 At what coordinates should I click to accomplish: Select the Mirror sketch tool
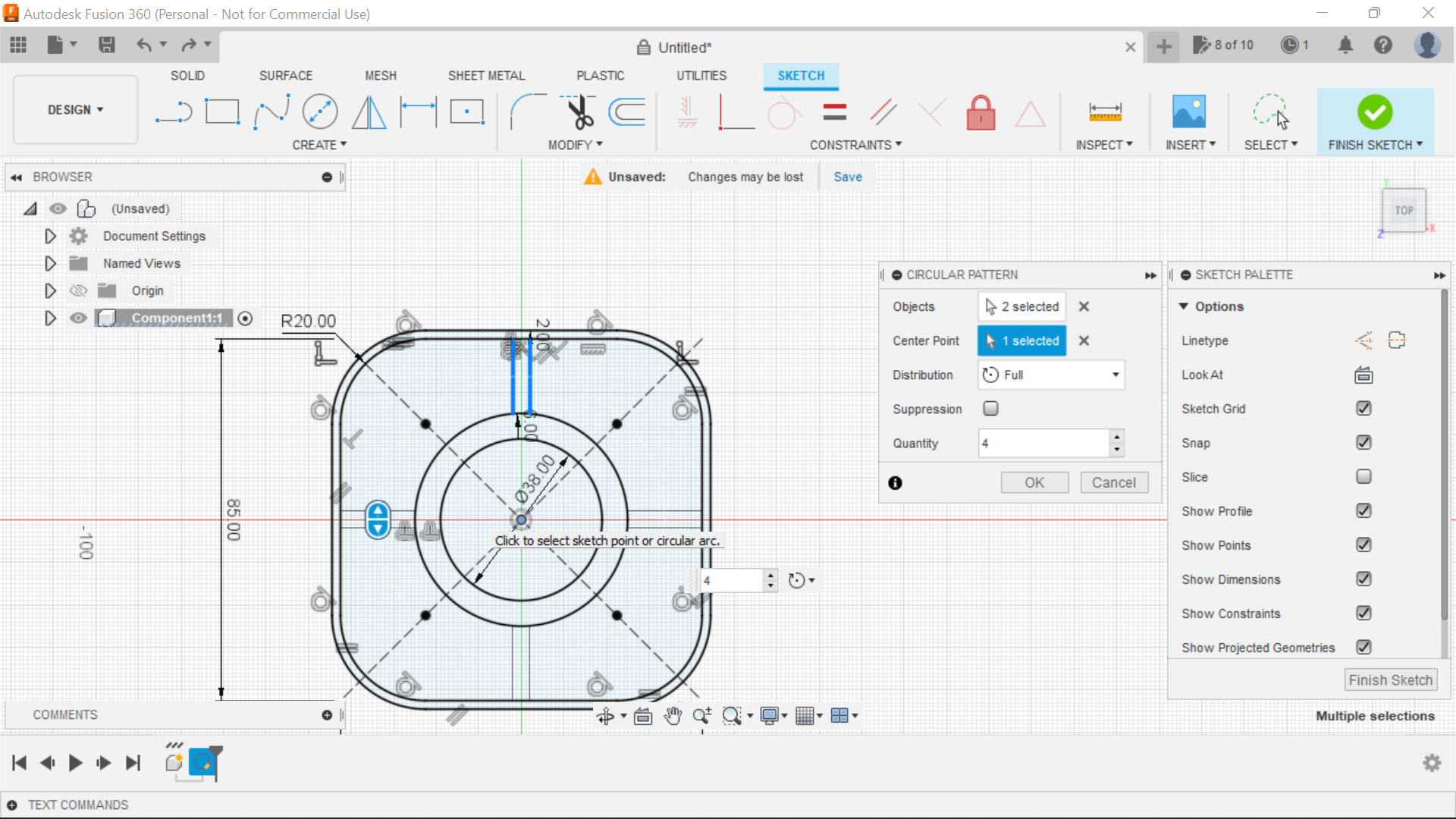click(x=369, y=112)
